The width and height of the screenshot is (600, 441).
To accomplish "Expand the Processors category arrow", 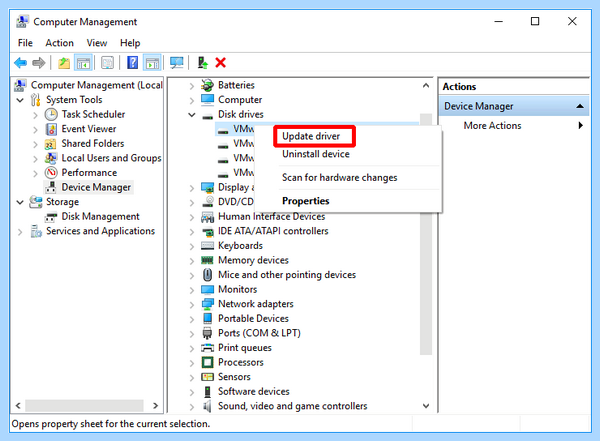I will point(192,363).
